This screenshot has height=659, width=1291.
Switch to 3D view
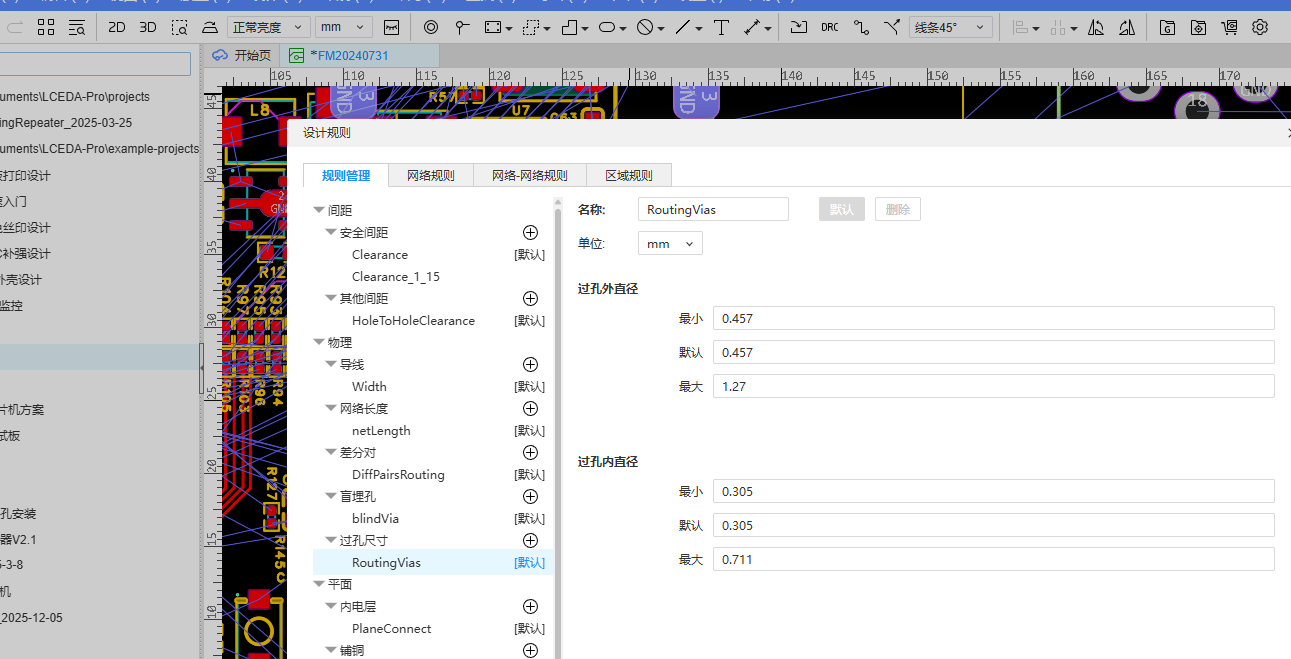click(x=148, y=27)
